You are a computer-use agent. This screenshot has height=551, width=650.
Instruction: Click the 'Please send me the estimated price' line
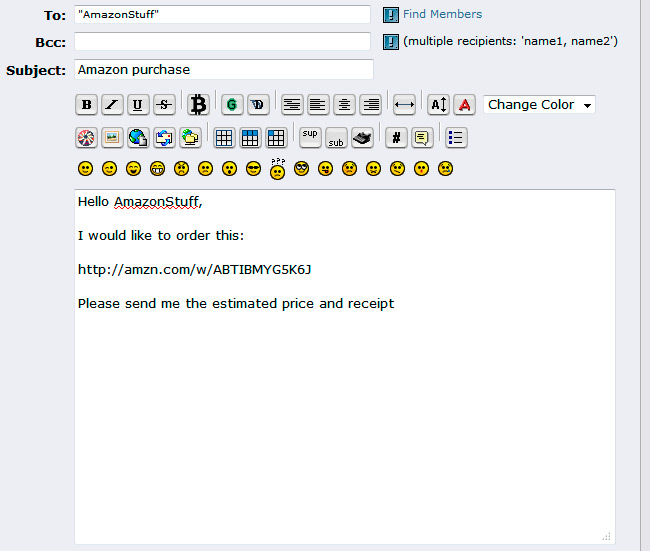coord(236,304)
